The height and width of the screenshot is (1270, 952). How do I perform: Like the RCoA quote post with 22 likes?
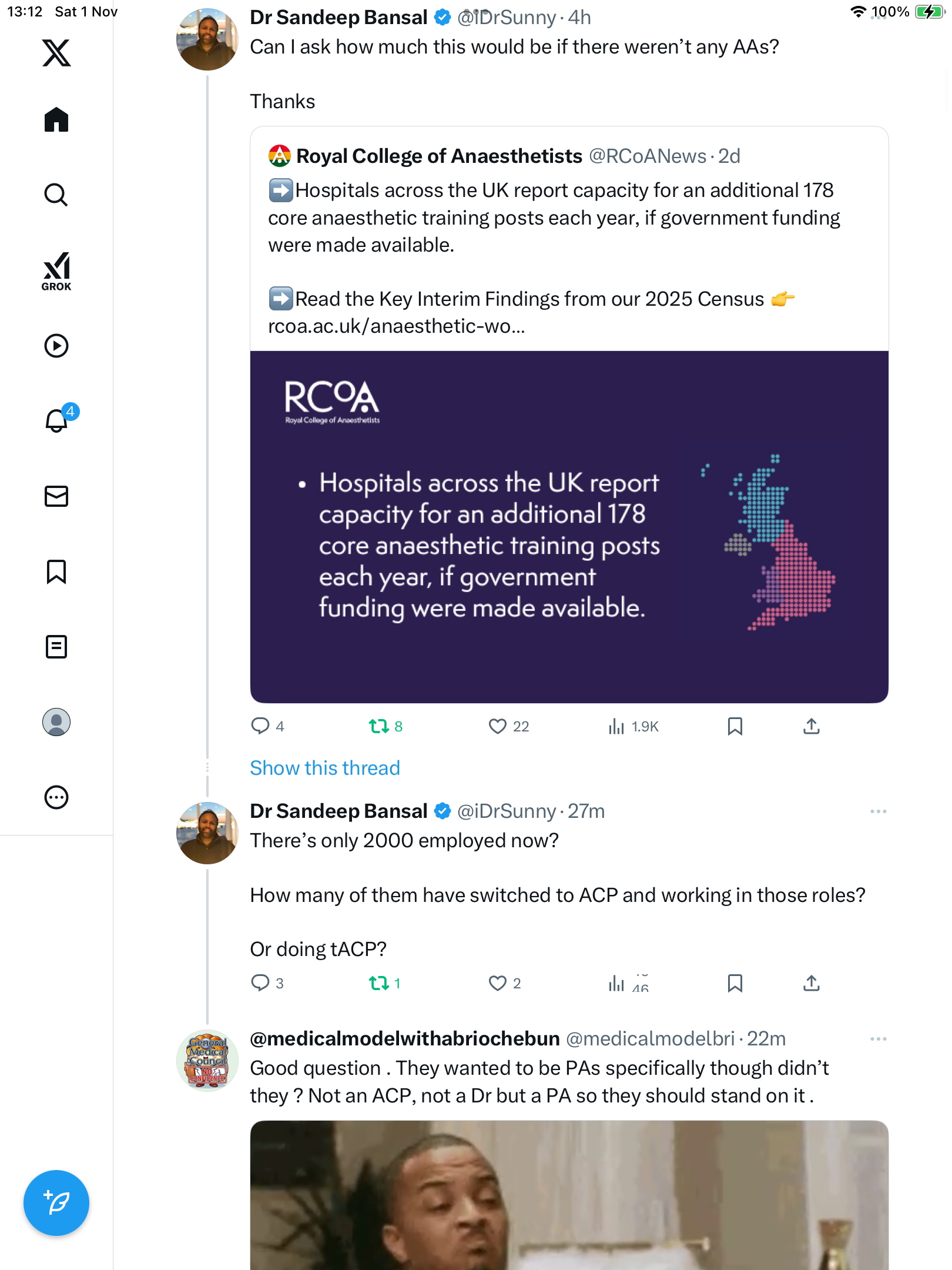tap(498, 727)
